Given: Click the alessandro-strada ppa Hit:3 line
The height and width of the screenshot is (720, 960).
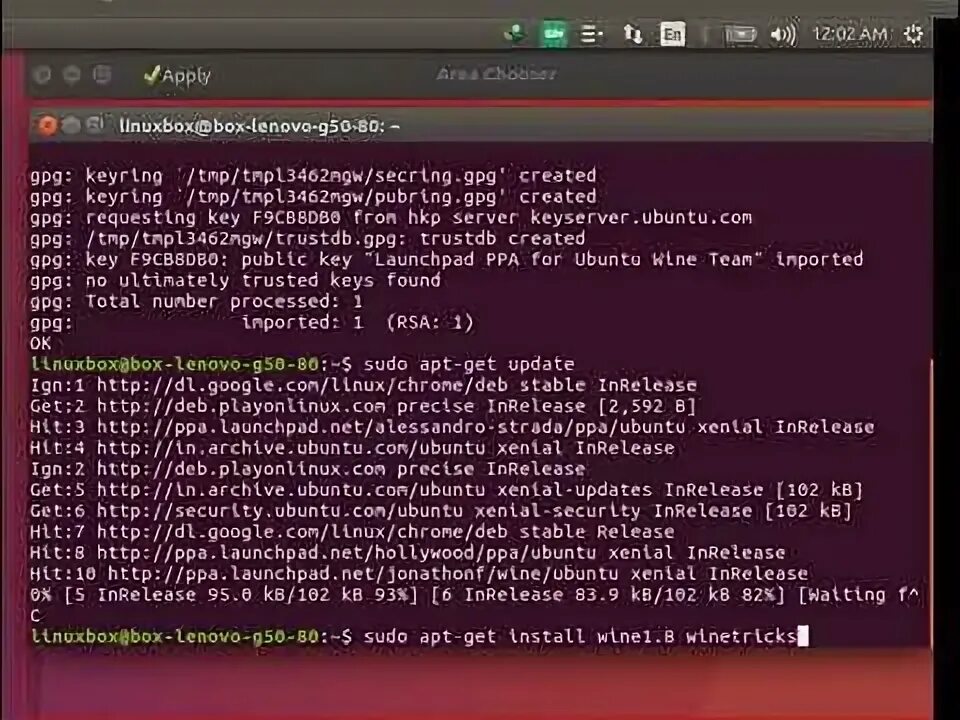Looking at the screenshot, I should tap(452, 427).
